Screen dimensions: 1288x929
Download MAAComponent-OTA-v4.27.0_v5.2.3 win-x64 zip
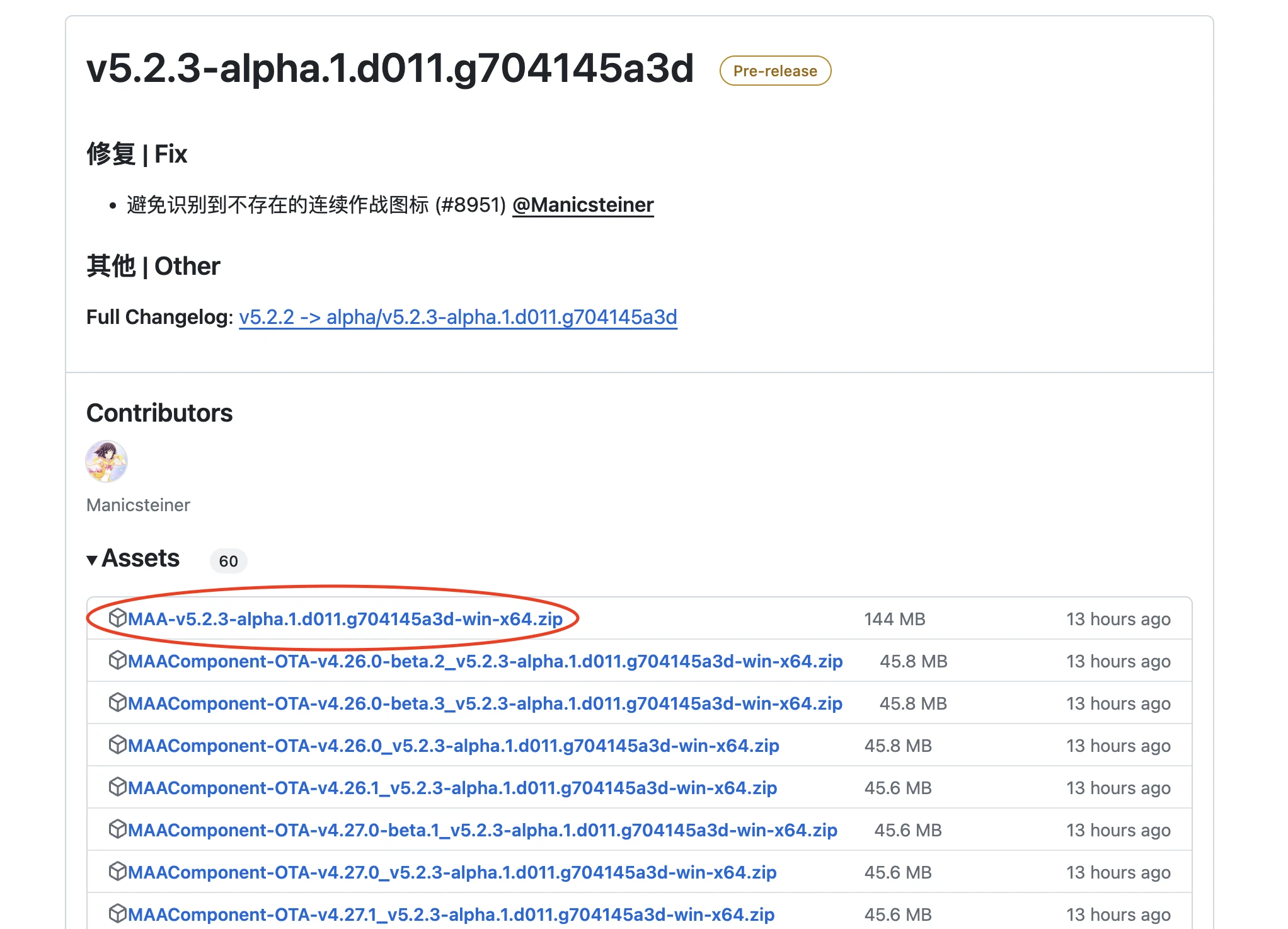[x=452, y=872]
